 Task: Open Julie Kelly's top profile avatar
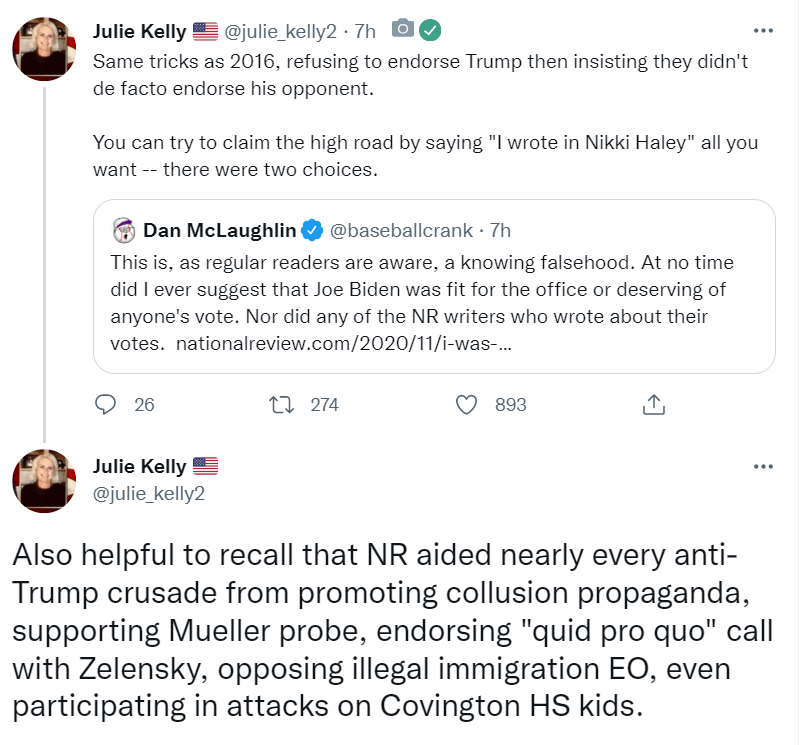[44, 48]
